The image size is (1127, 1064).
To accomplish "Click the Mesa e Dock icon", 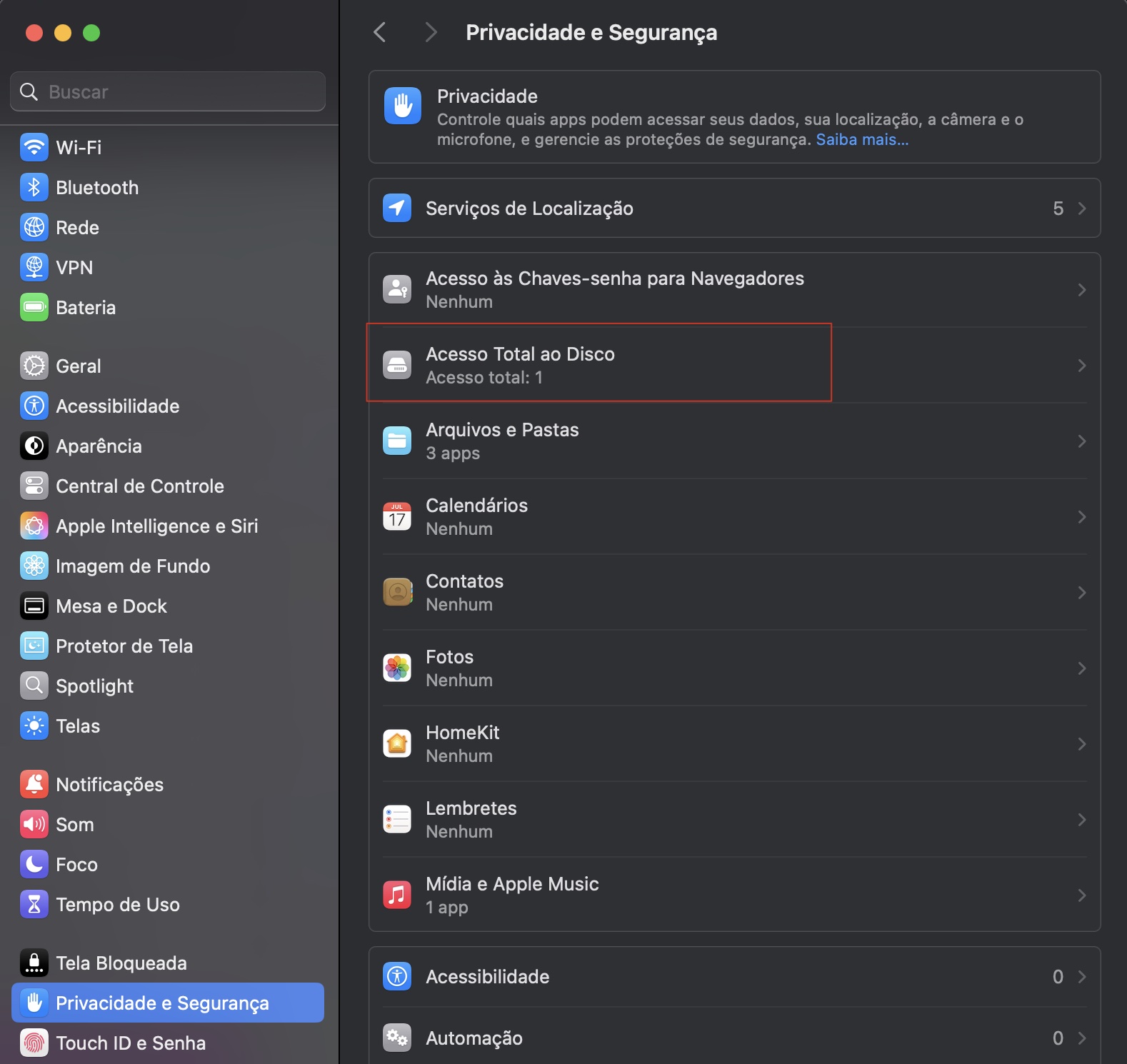I will (x=34, y=606).
